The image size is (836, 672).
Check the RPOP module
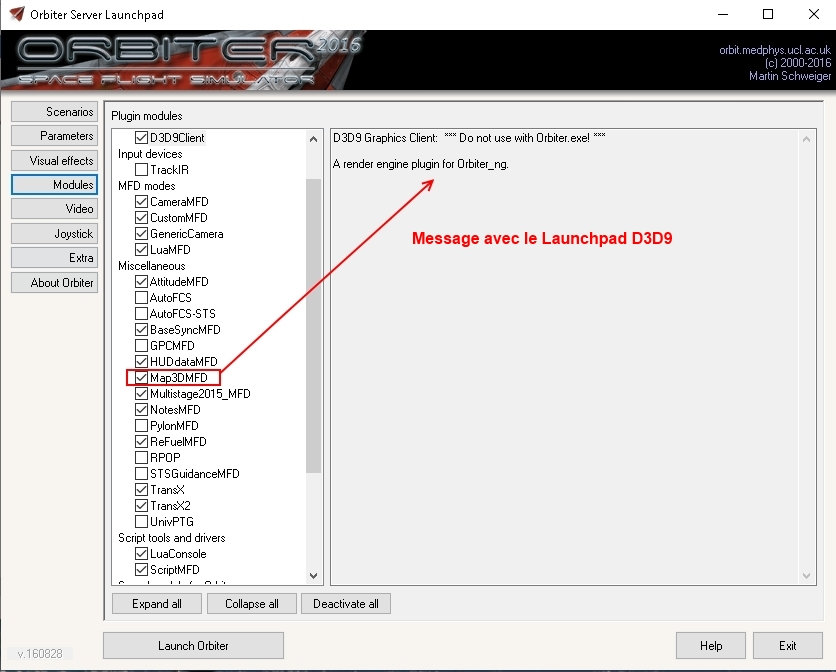coord(141,458)
